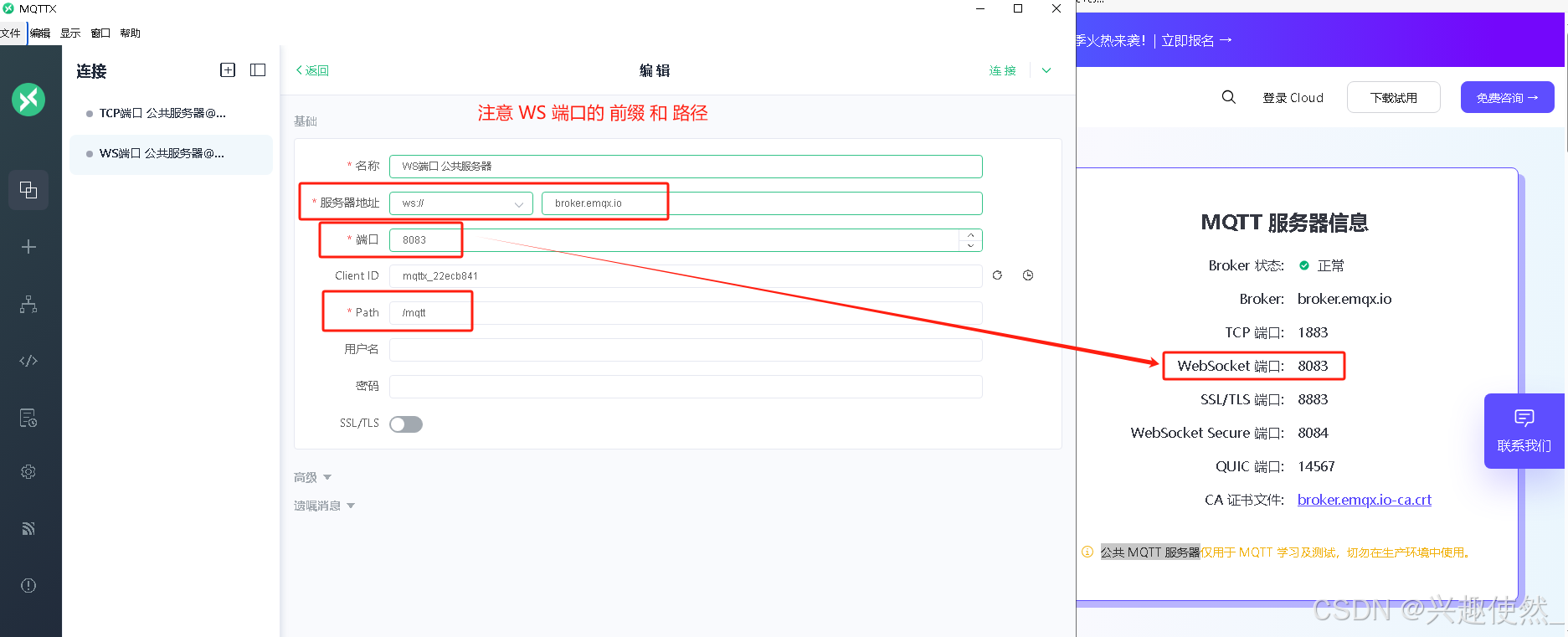Click the info icon before public server notice
Image resolution: width=1568 pixels, height=637 pixels.
(1087, 552)
